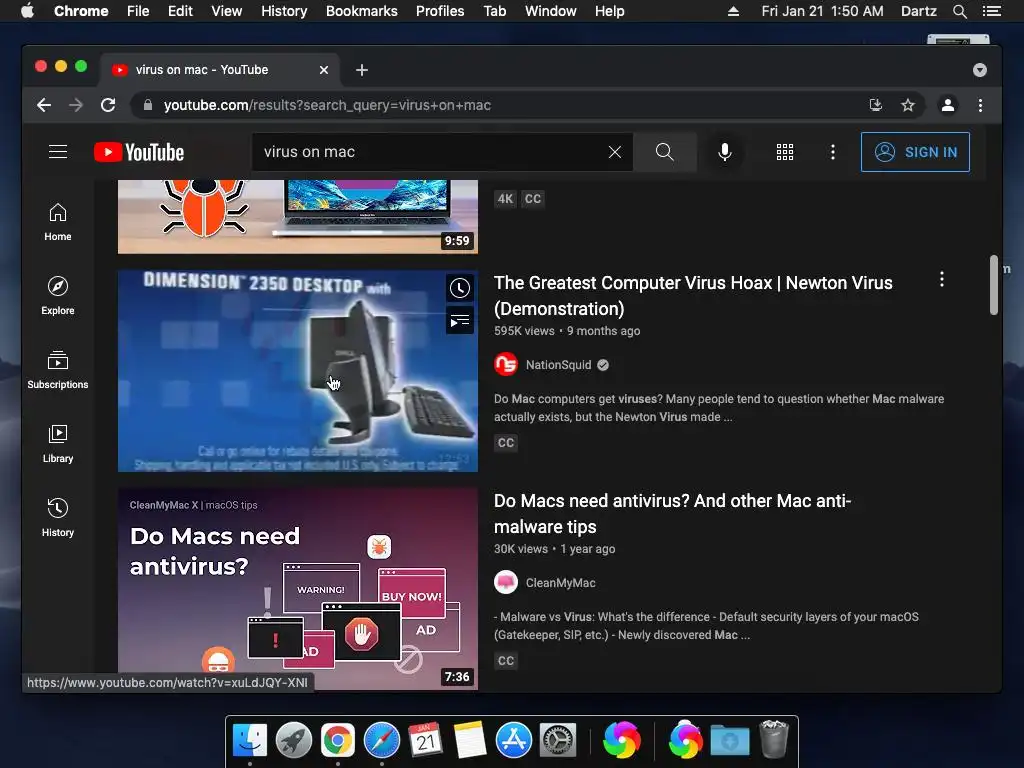Click the CleanMyMac channel avatar

(x=505, y=582)
